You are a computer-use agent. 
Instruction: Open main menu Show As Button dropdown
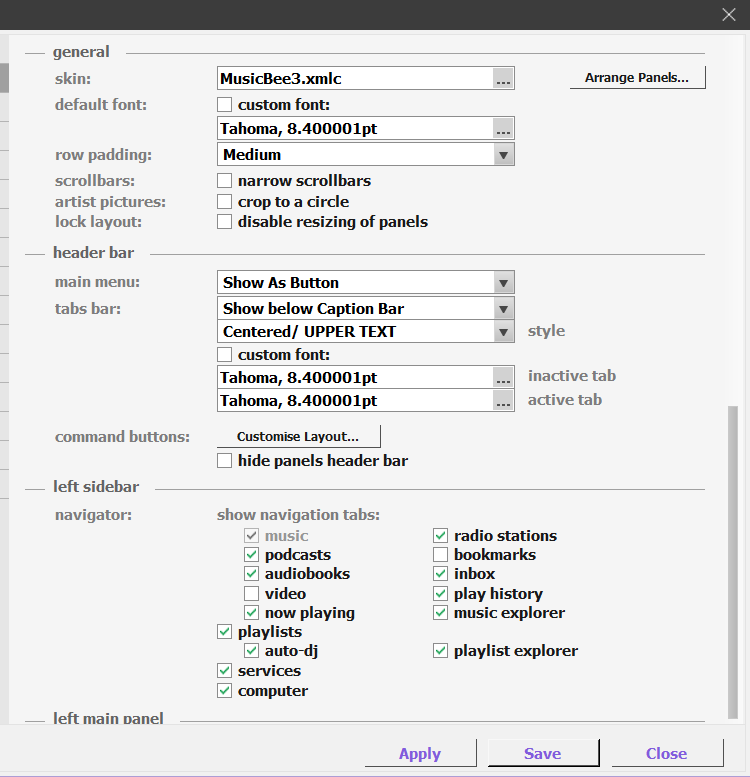366,282
